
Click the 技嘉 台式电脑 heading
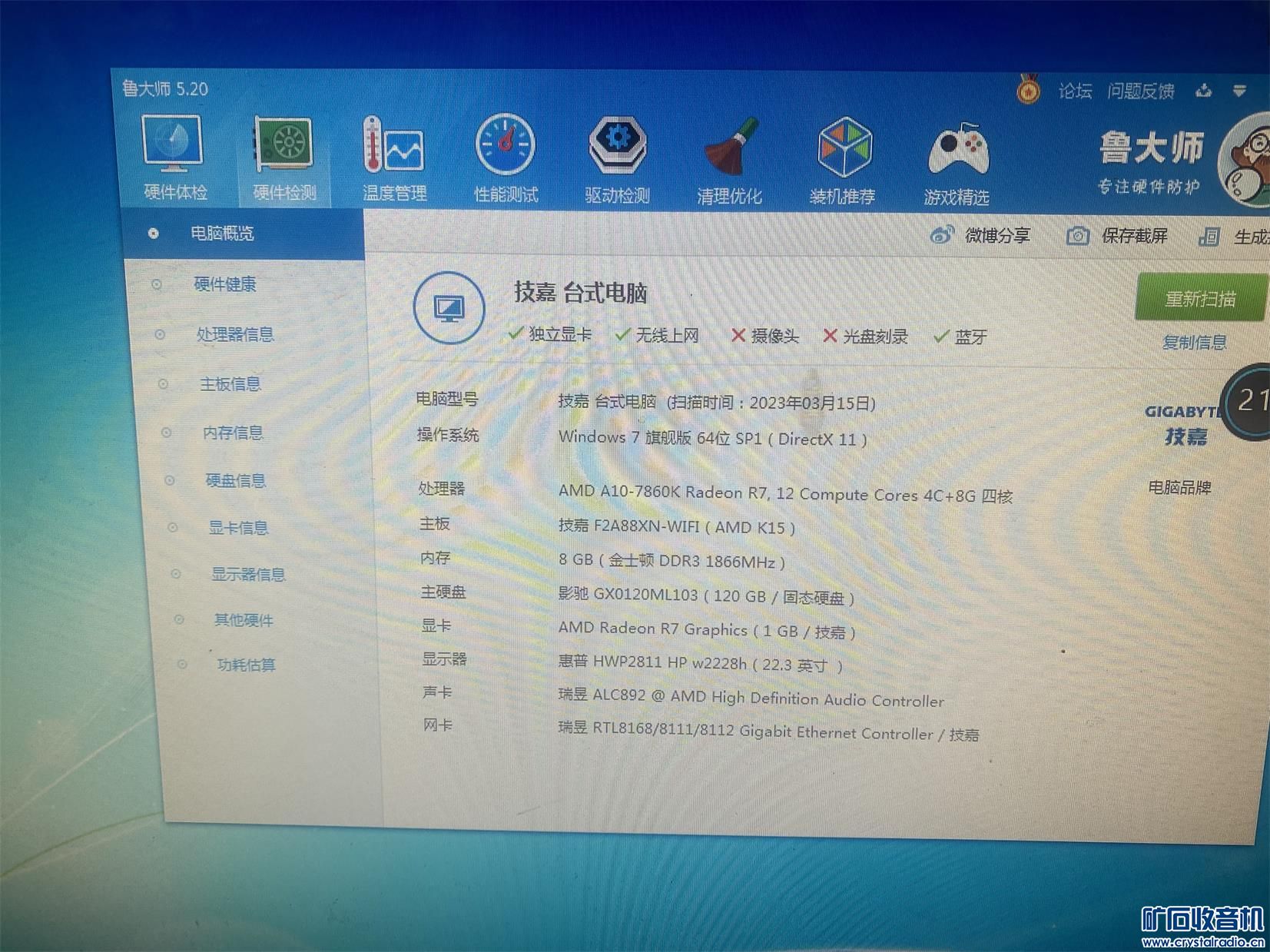(581, 293)
